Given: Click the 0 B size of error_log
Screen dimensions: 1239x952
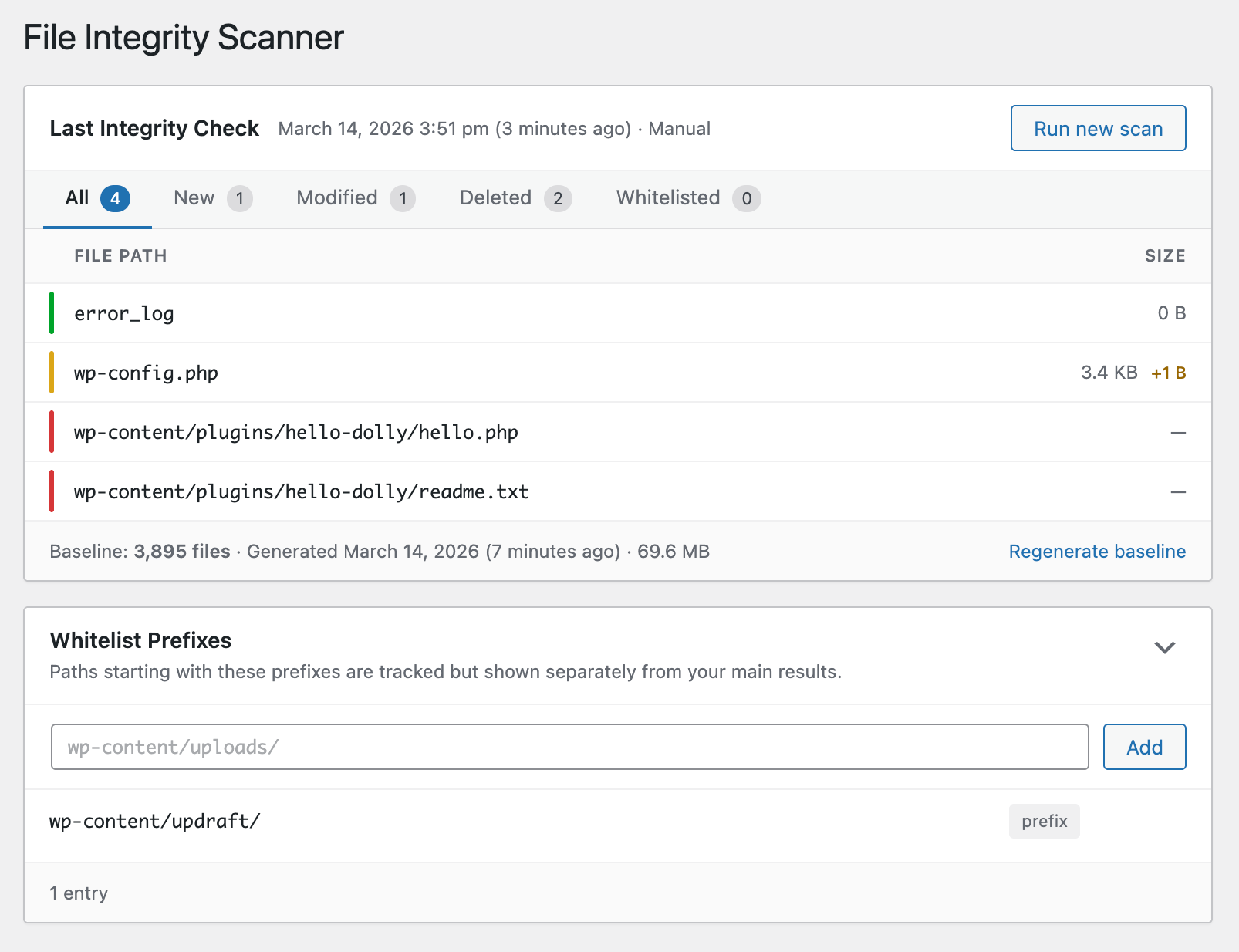Looking at the screenshot, I should click(1172, 313).
